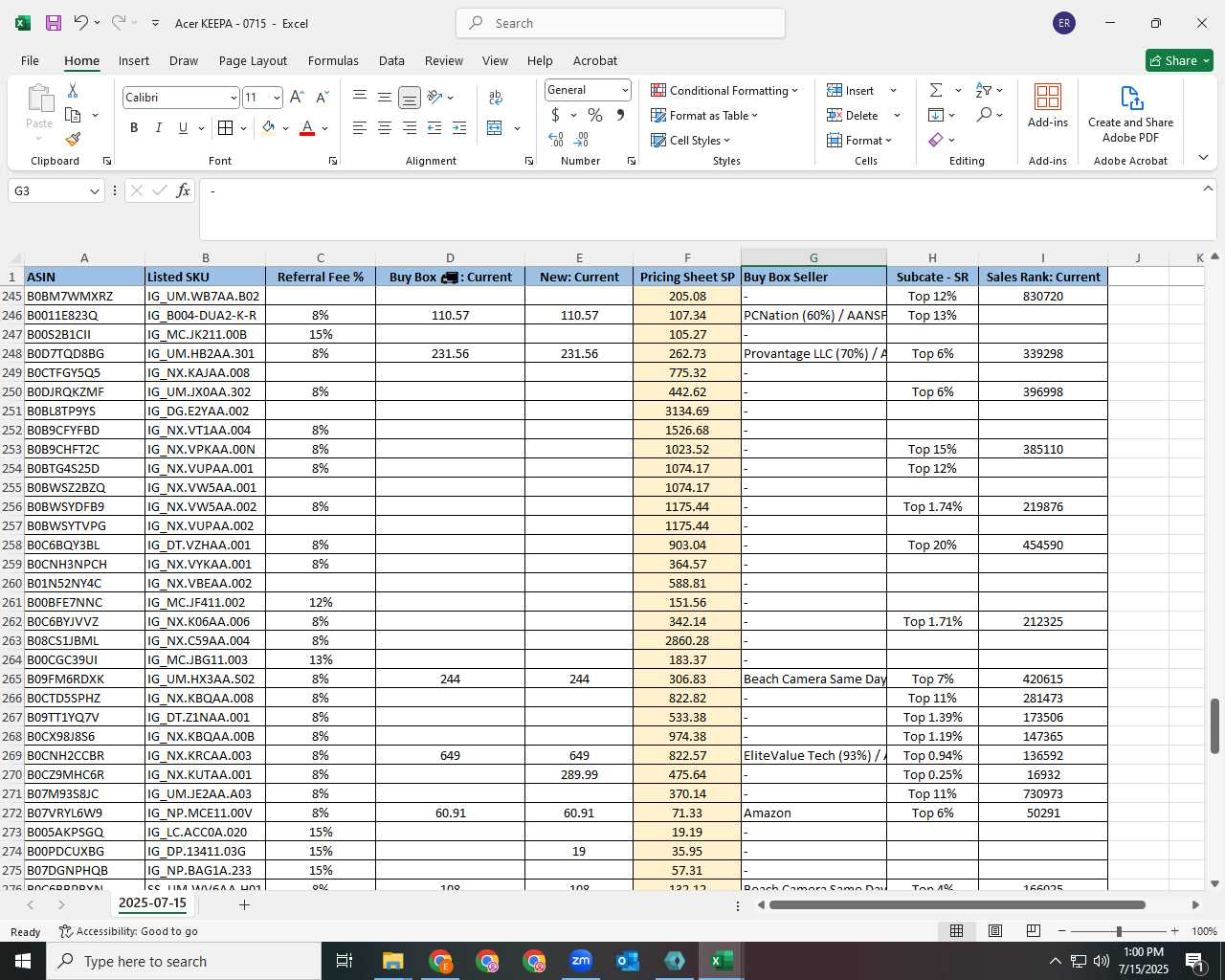Switch to the Page Layout tab
Screen dimensions: 1225x980
click(253, 60)
